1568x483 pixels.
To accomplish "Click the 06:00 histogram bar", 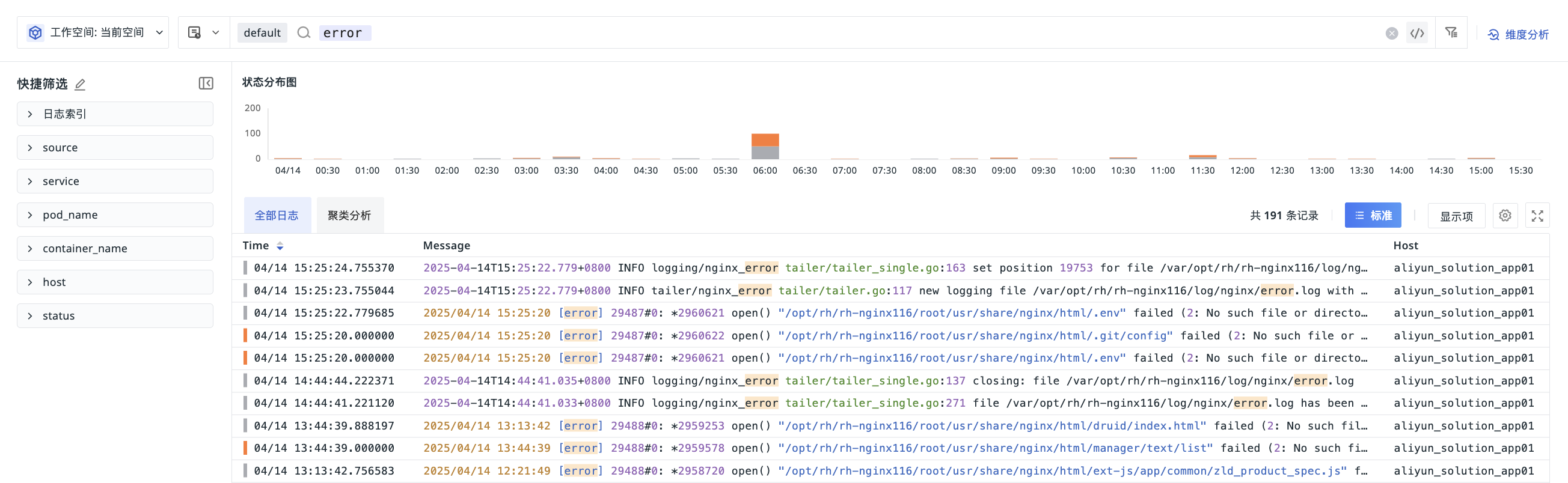I will [765, 146].
